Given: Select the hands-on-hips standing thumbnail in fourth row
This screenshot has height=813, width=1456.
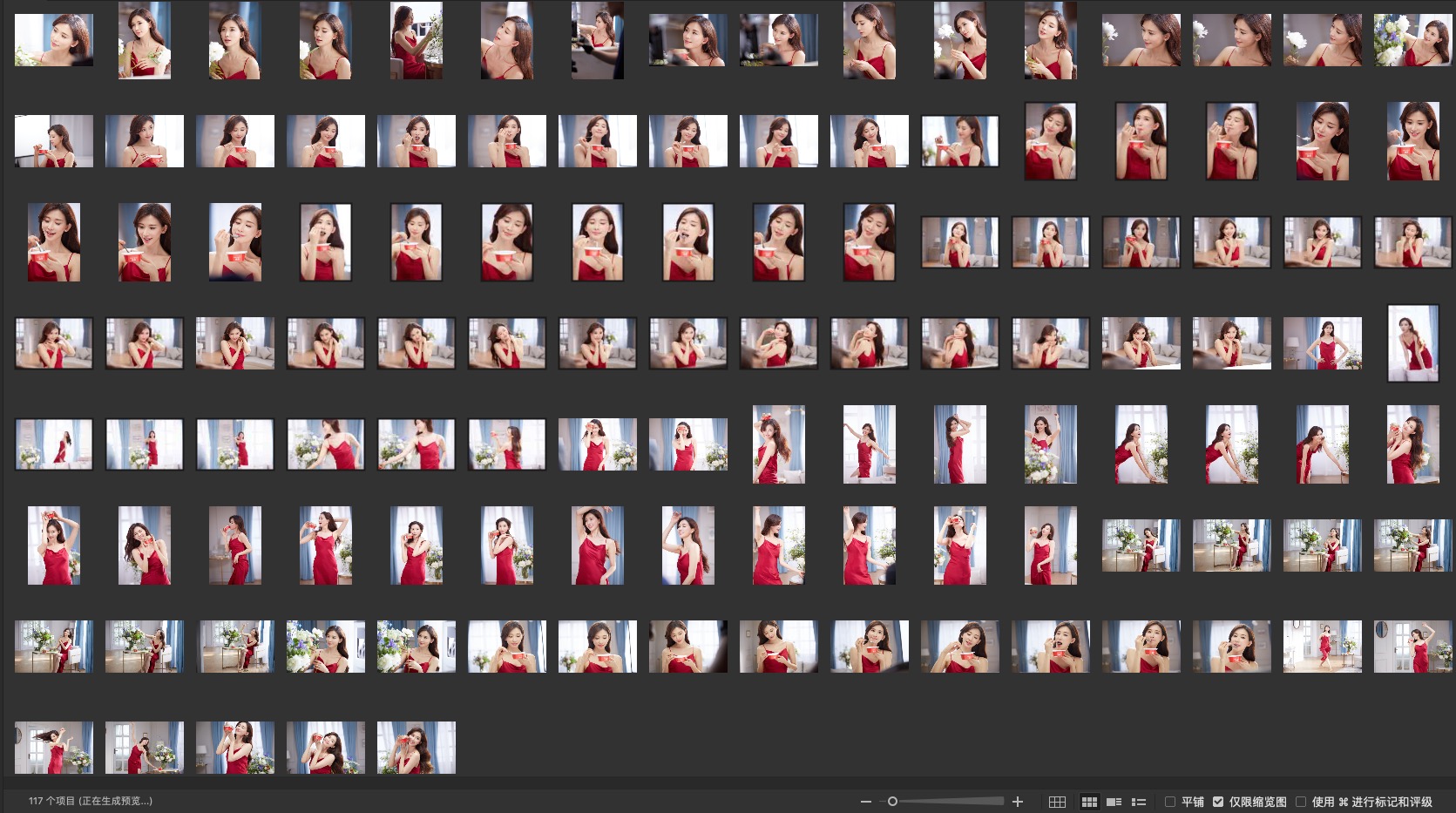Looking at the screenshot, I should click(1322, 343).
